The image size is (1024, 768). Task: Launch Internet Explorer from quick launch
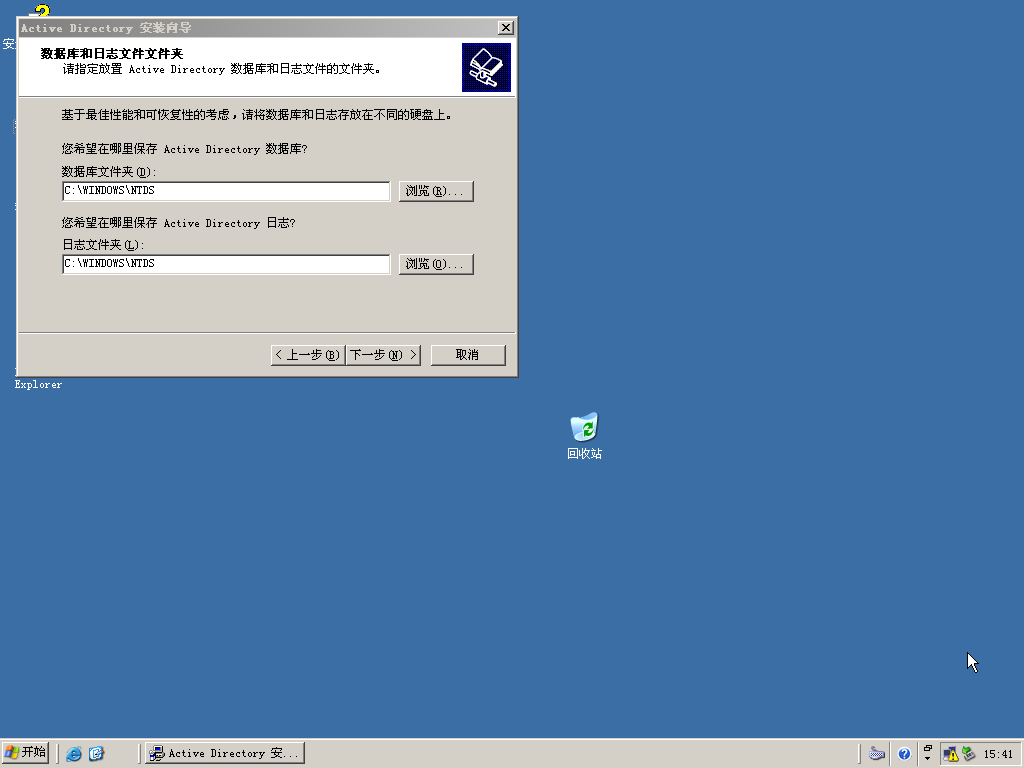tap(74, 754)
